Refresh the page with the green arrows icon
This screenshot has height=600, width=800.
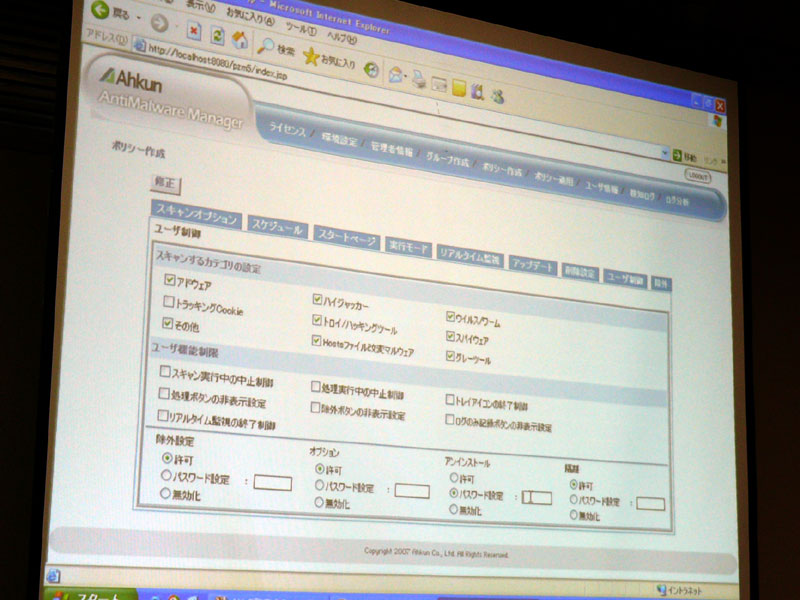(x=218, y=36)
